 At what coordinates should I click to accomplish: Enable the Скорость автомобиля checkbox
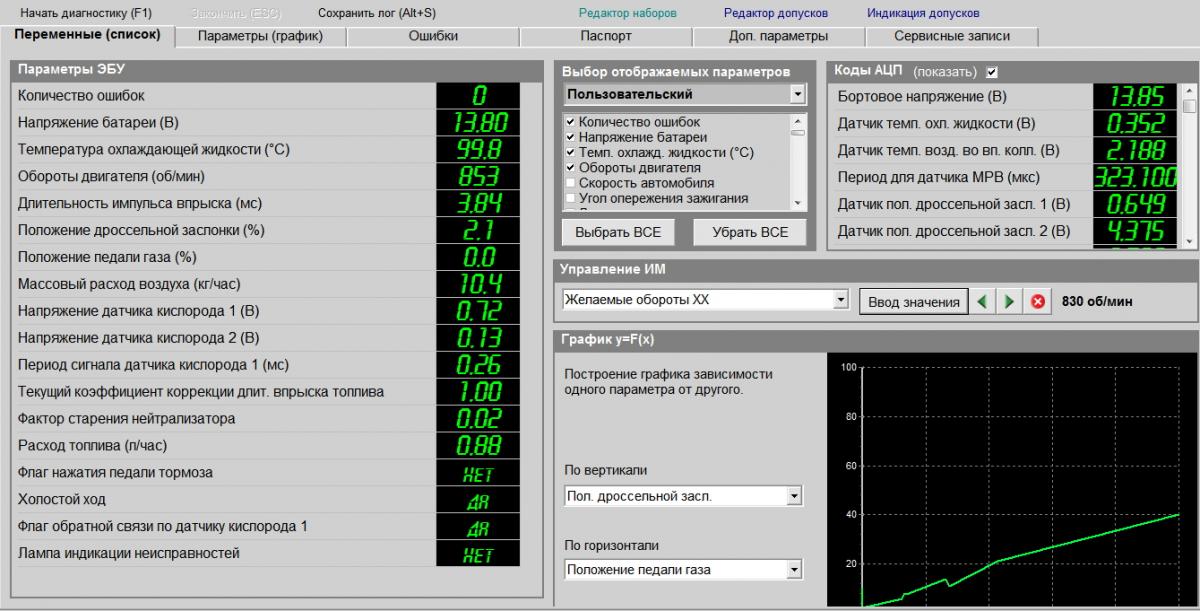pyautogui.click(x=570, y=183)
